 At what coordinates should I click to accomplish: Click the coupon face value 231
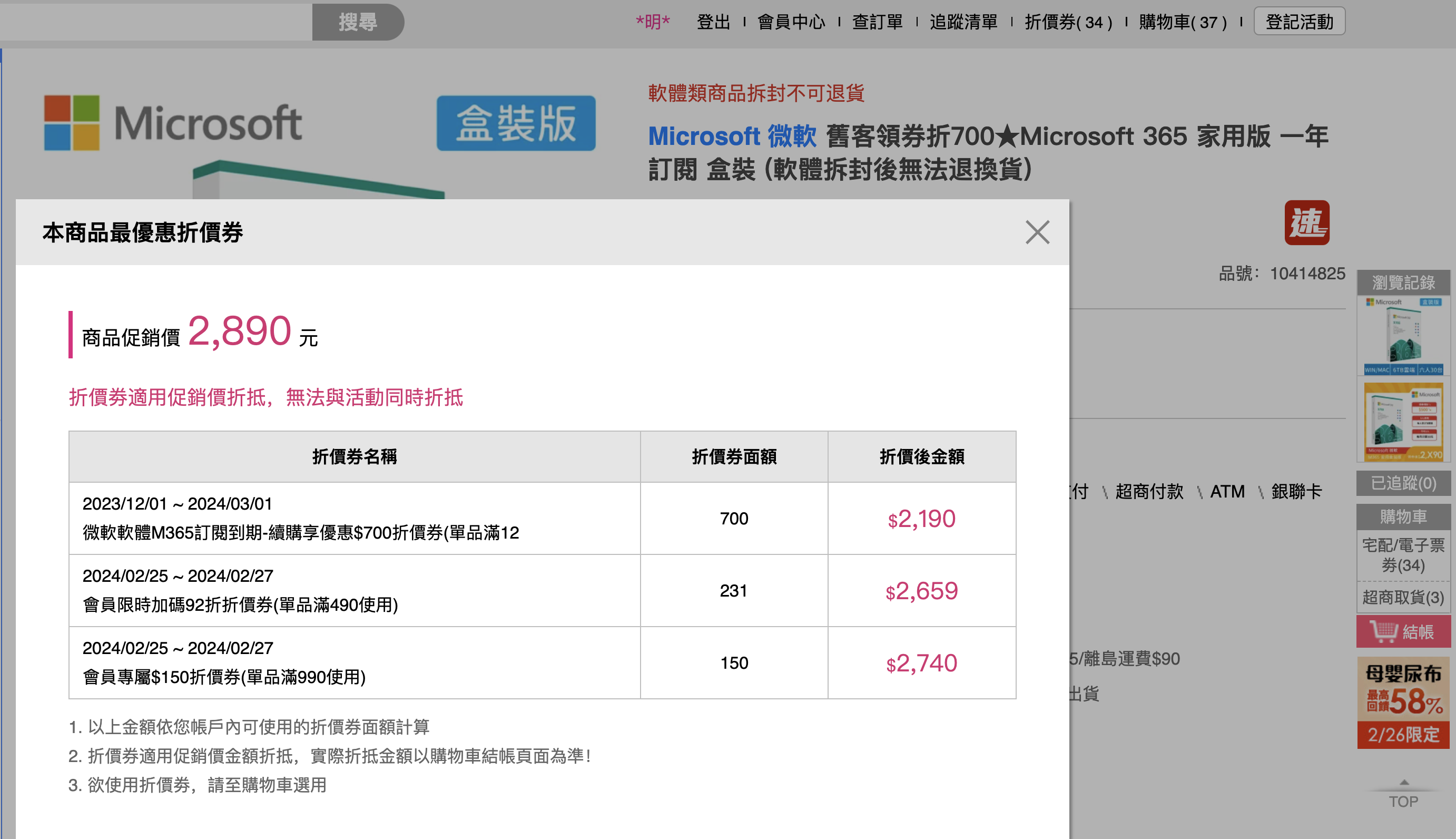click(x=733, y=591)
